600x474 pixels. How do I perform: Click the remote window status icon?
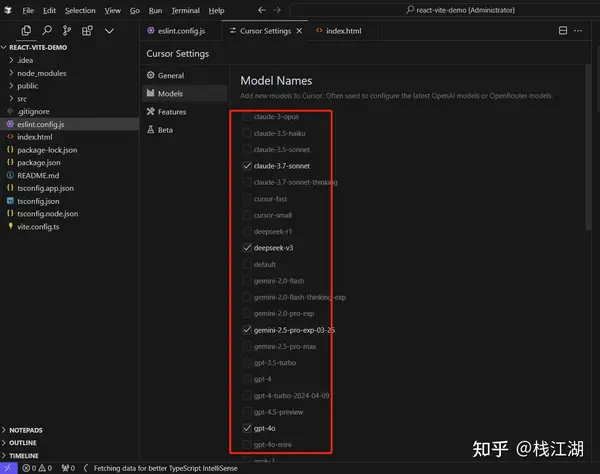tap(9, 467)
